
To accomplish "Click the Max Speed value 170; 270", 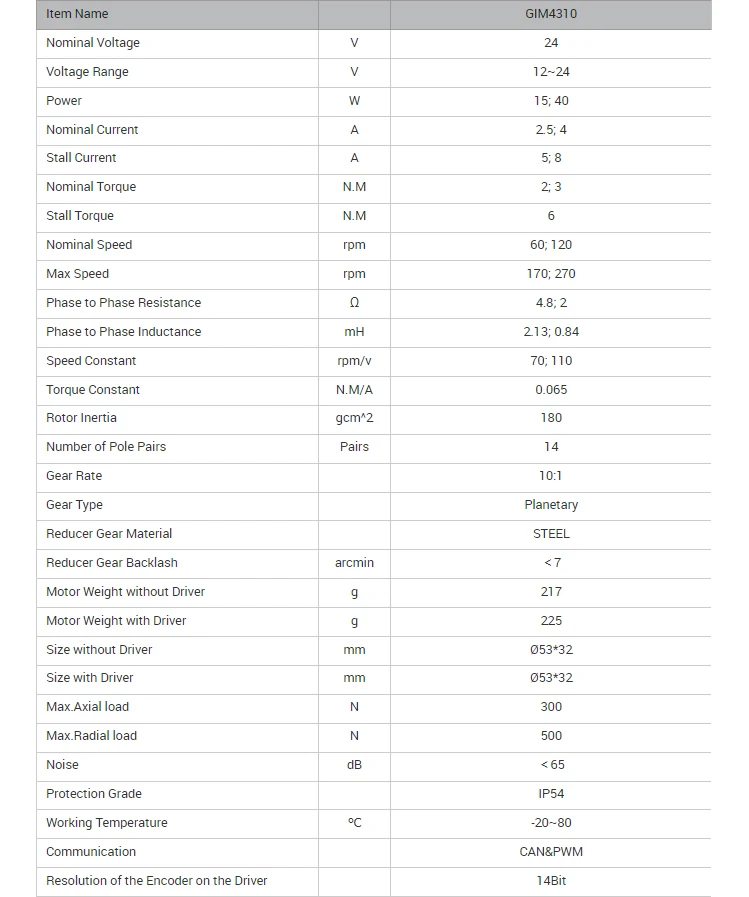I will tap(551, 274).
